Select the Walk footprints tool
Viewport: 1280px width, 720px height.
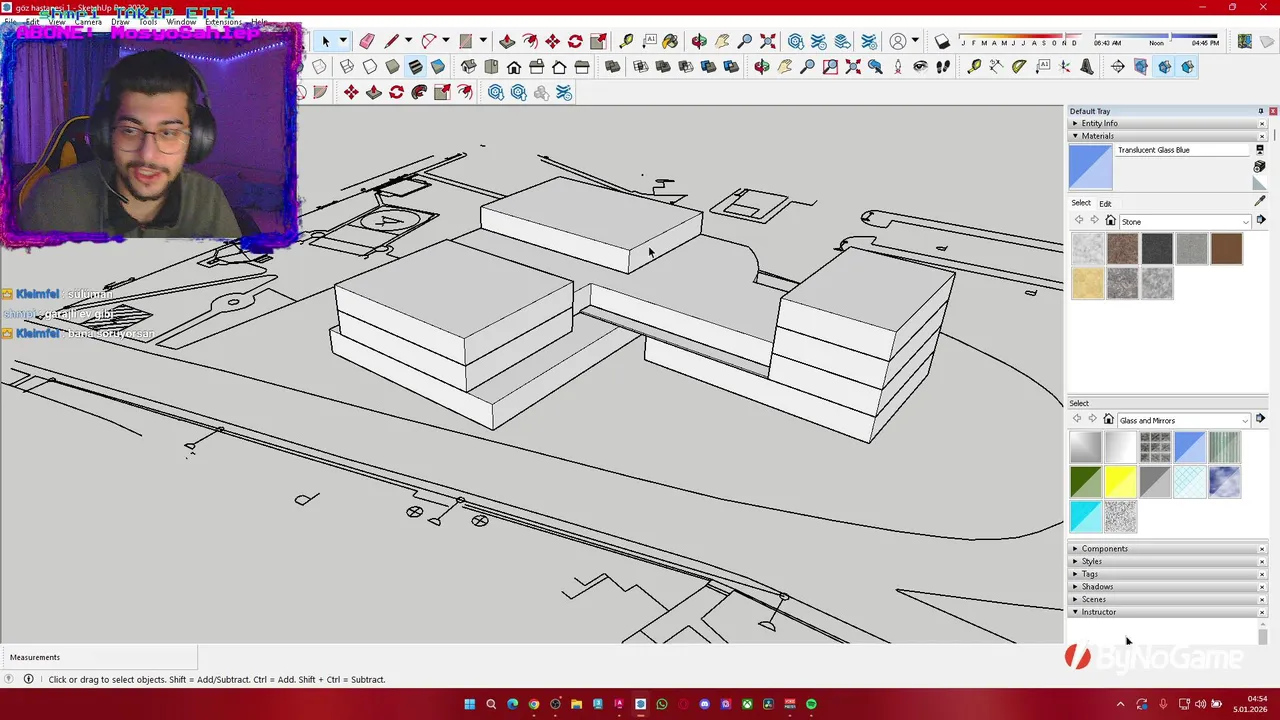tap(943, 67)
